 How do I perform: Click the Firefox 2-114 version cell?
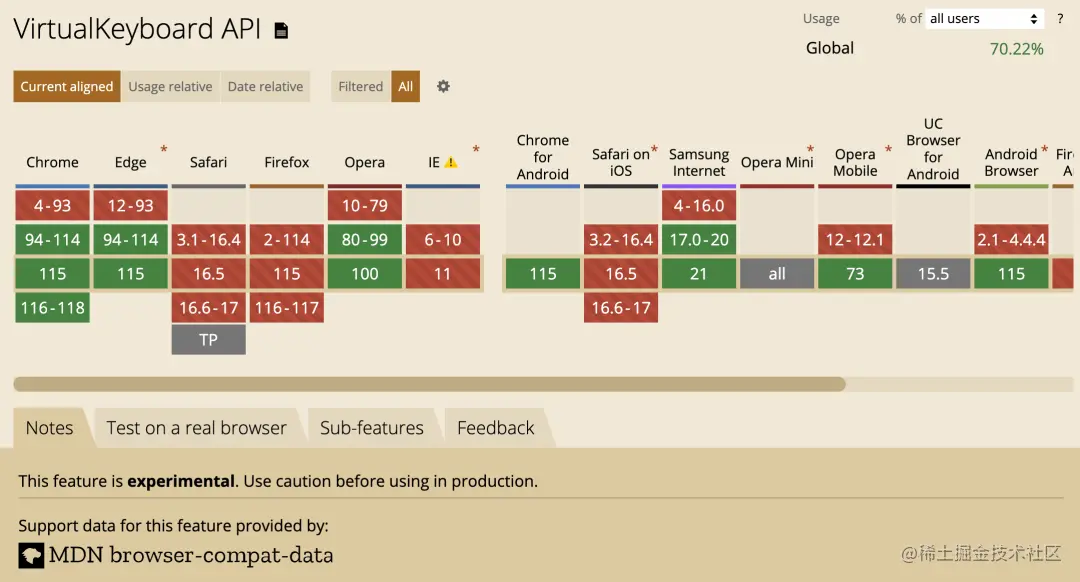coord(287,240)
